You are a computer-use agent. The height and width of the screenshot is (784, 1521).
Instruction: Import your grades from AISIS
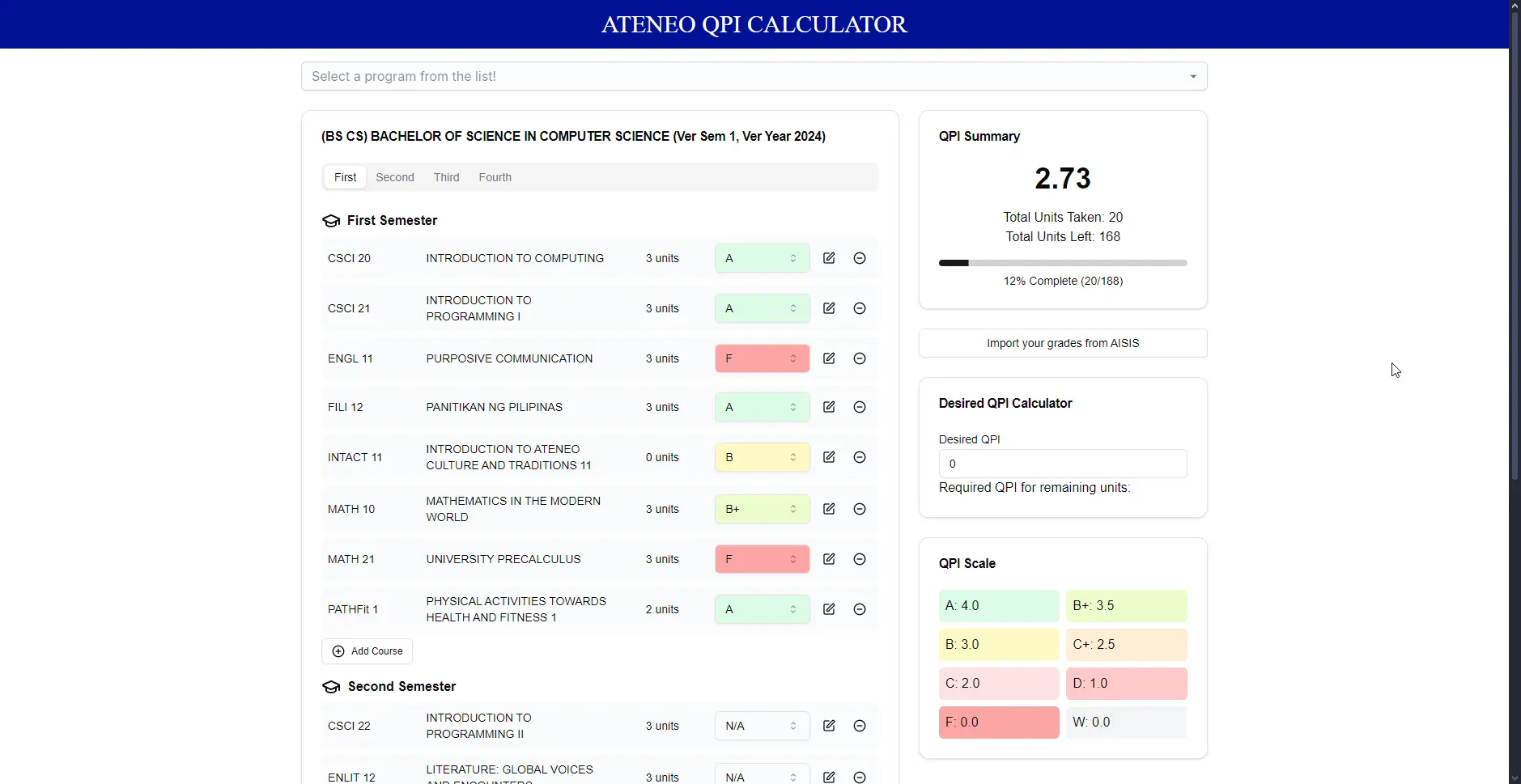tap(1062, 343)
